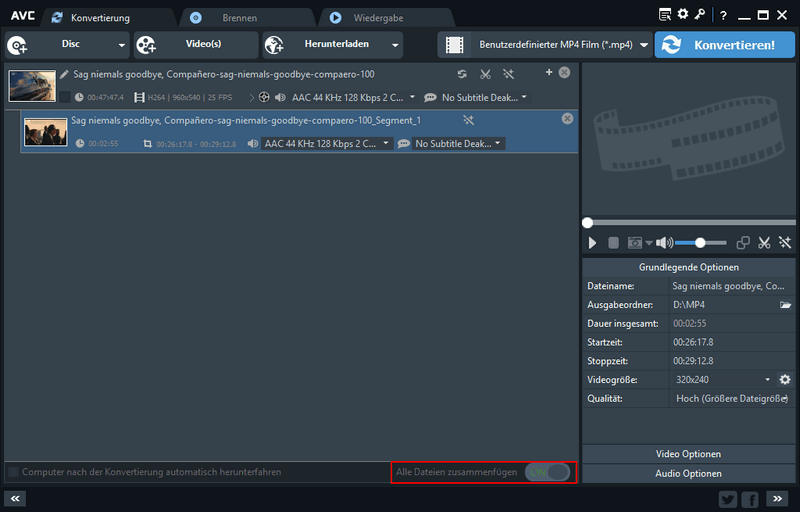Edit the Dateiname field
The width and height of the screenshot is (800, 512).
click(732, 286)
